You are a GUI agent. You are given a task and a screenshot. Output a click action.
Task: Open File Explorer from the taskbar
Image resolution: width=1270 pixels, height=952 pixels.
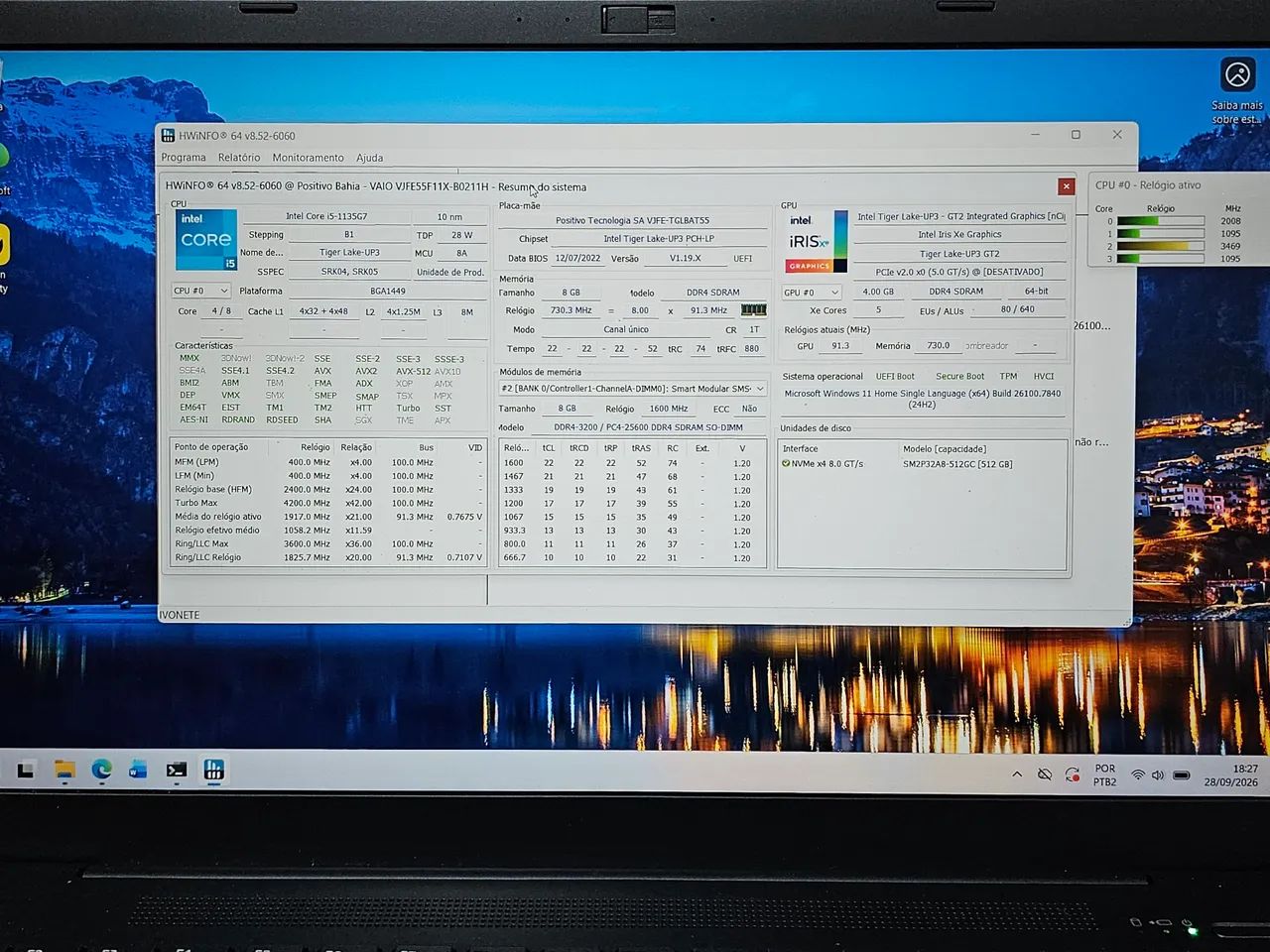click(64, 770)
